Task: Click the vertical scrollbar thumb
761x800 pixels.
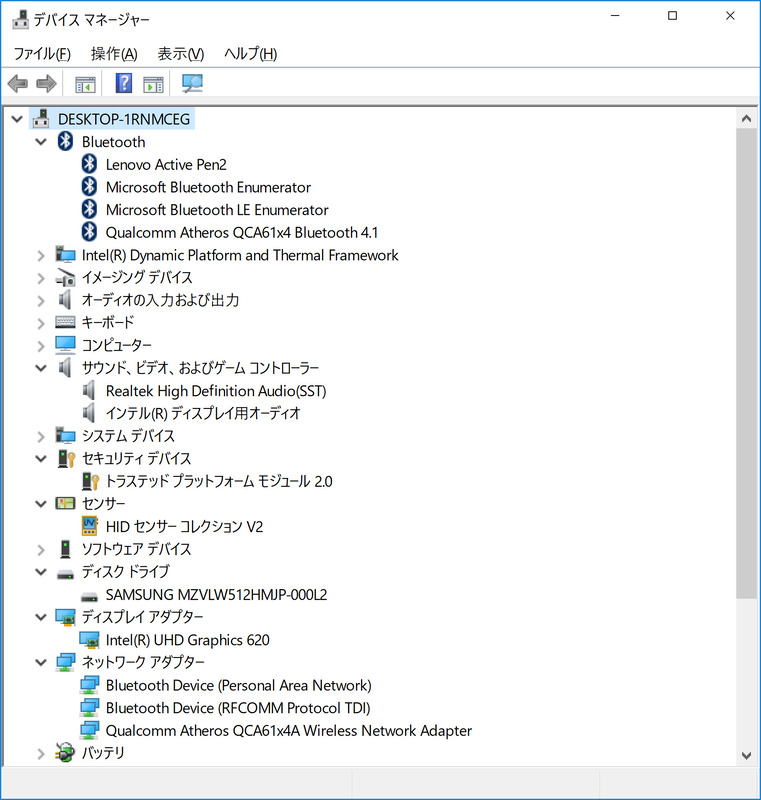Action: click(x=746, y=363)
